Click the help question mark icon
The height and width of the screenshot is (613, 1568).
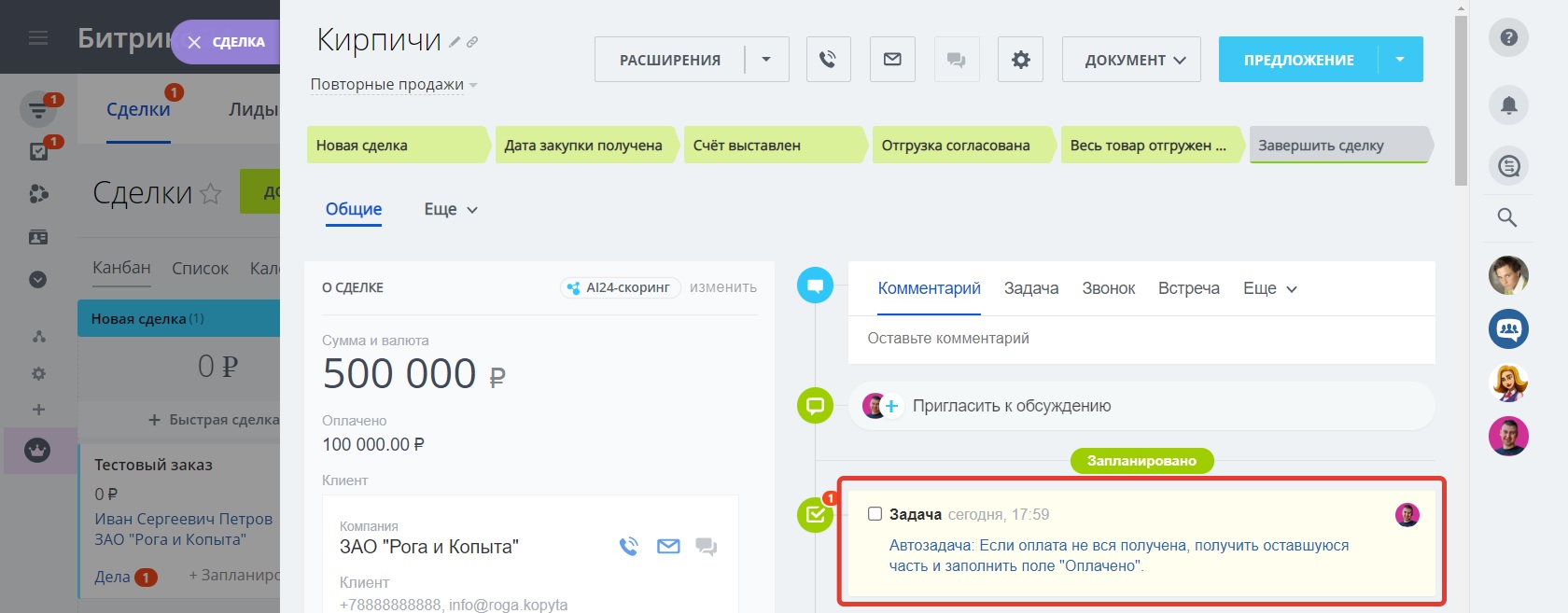[x=1508, y=38]
